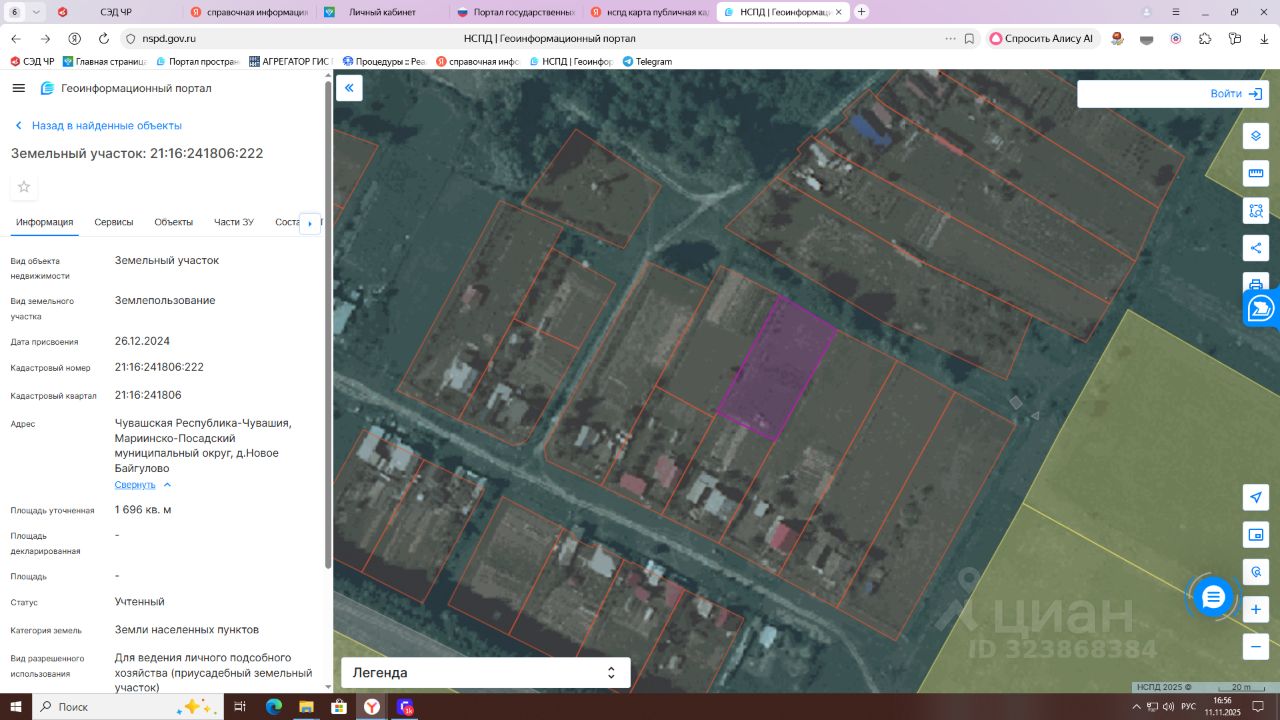Collapse the address with the Свернуть link
The width and height of the screenshot is (1280, 720).
coord(143,485)
